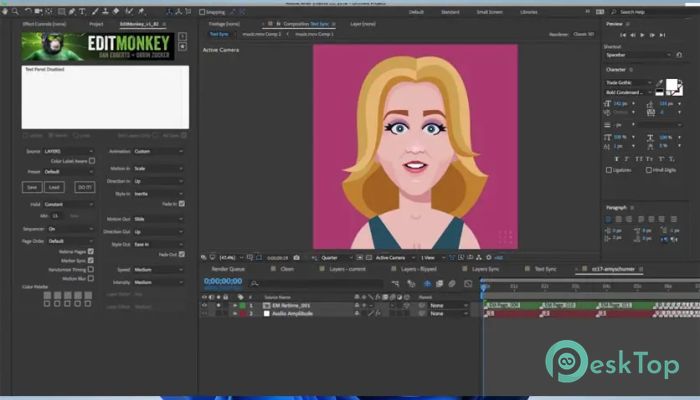Play the preview
Image resolution: width=700 pixels, height=400 pixels.
pyautogui.click(x=642, y=35)
